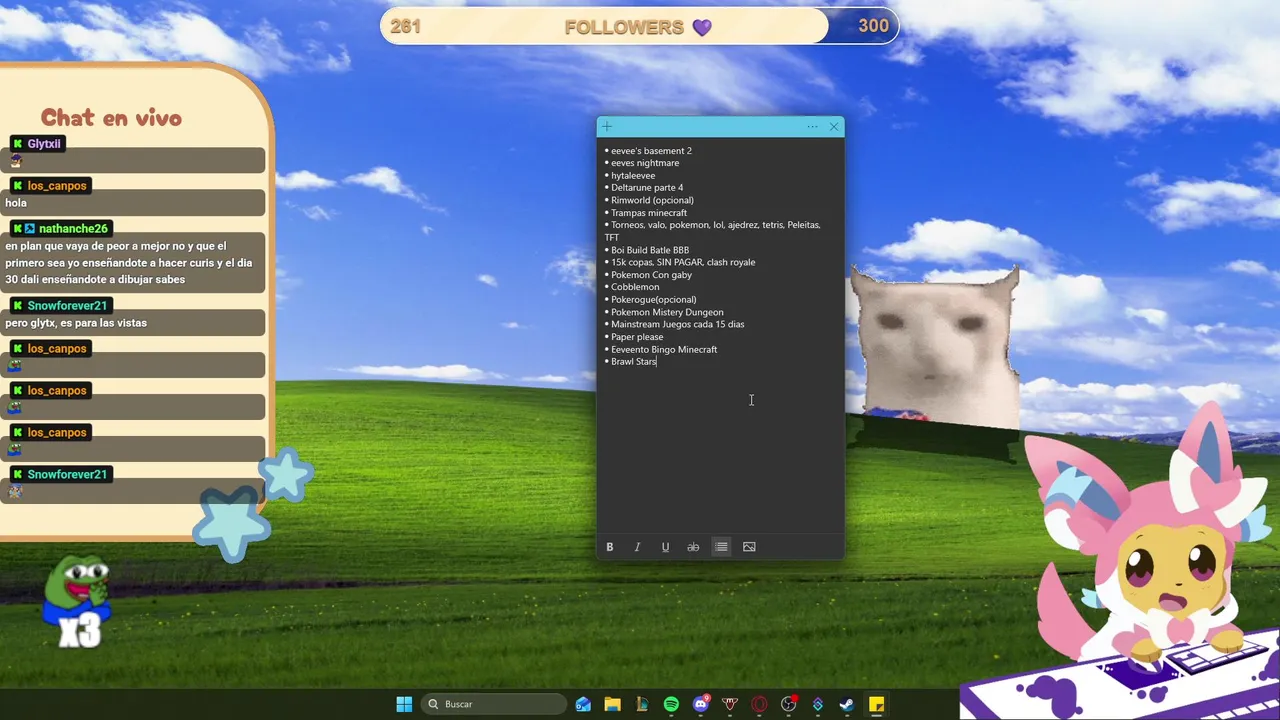The width and height of the screenshot is (1280, 720).
Task: Open Opera GX browser from taskbar
Action: pos(759,704)
